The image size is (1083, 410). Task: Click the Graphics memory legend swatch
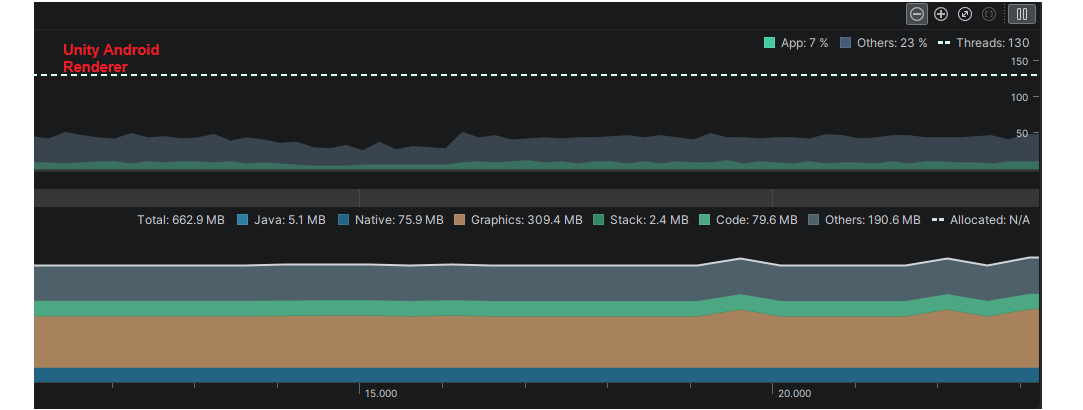[459, 220]
